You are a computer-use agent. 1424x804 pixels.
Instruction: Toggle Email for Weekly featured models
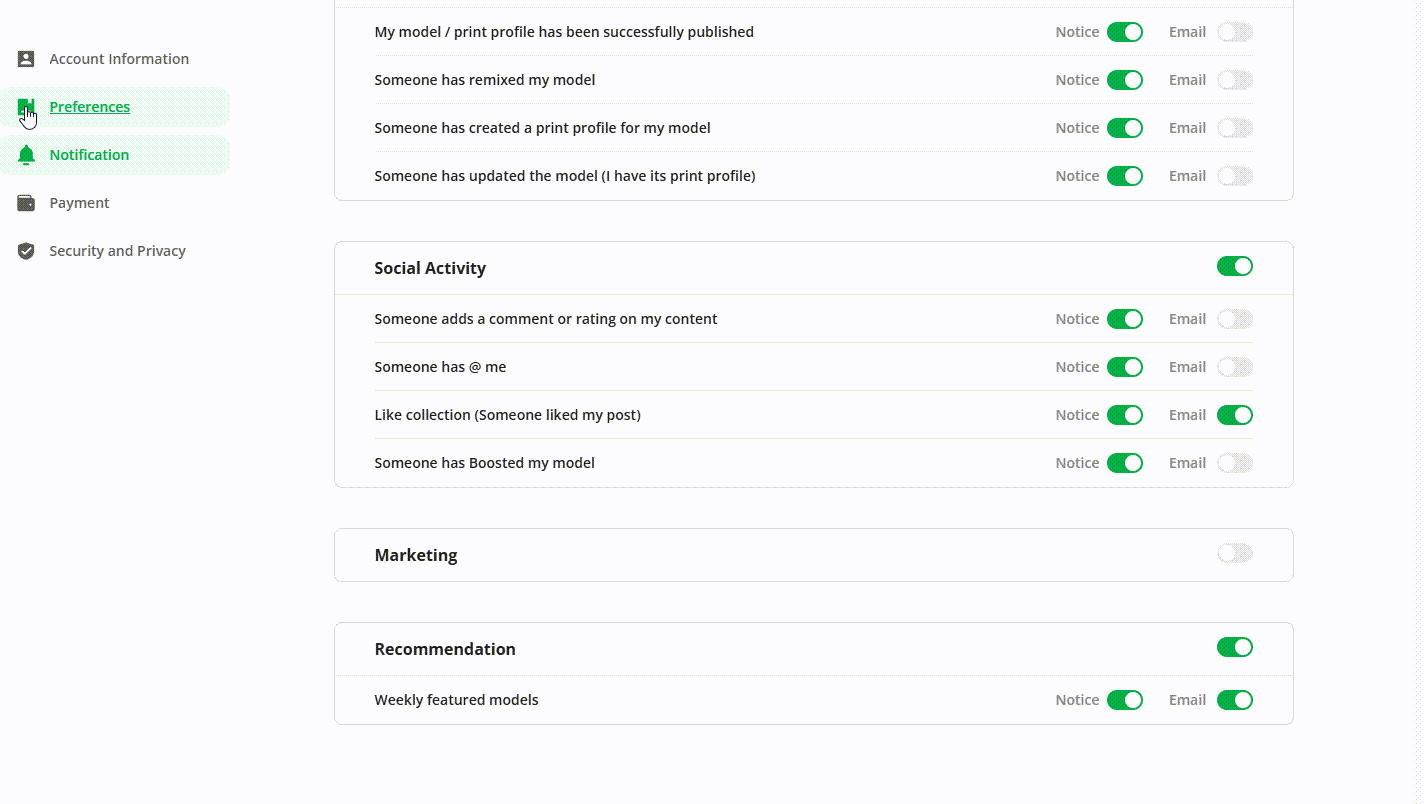pos(1234,700)
